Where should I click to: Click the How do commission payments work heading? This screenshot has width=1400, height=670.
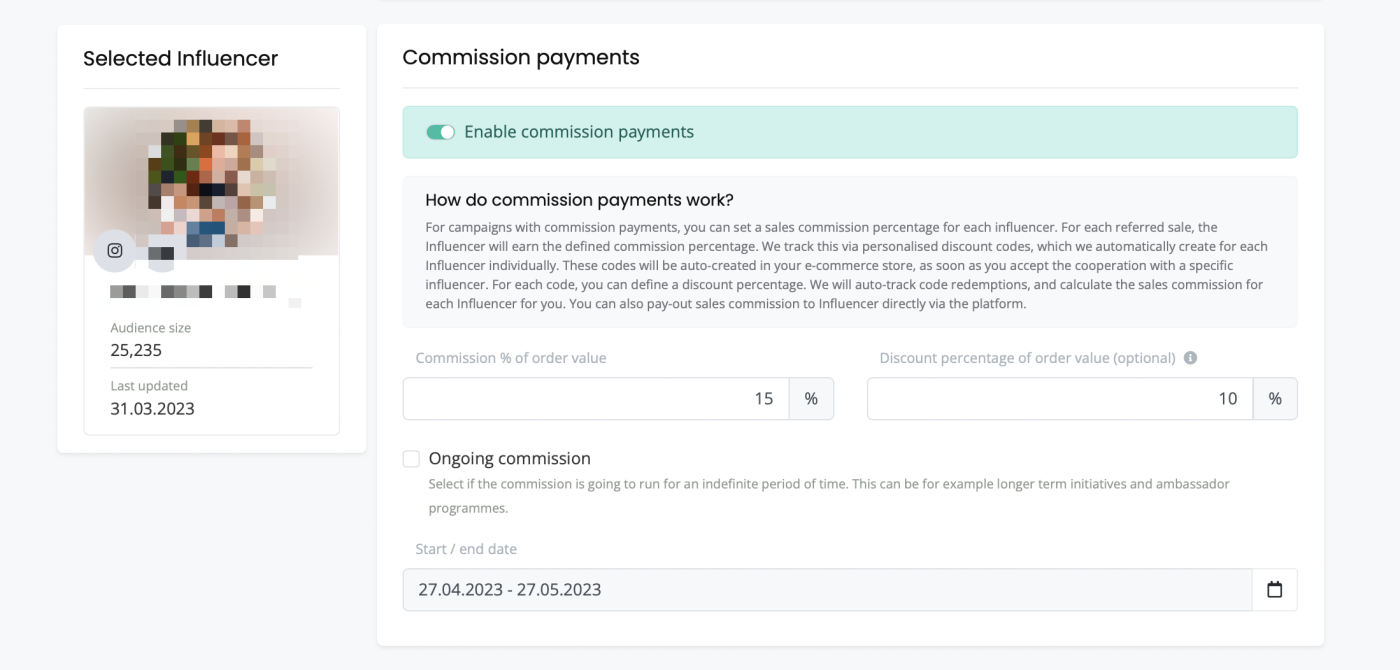[x=580, y=200]
